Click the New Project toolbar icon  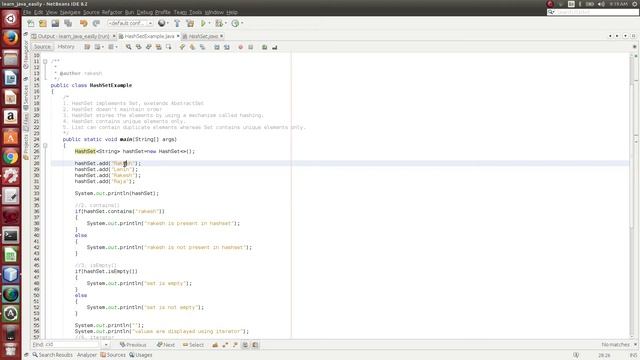(43, 23)
